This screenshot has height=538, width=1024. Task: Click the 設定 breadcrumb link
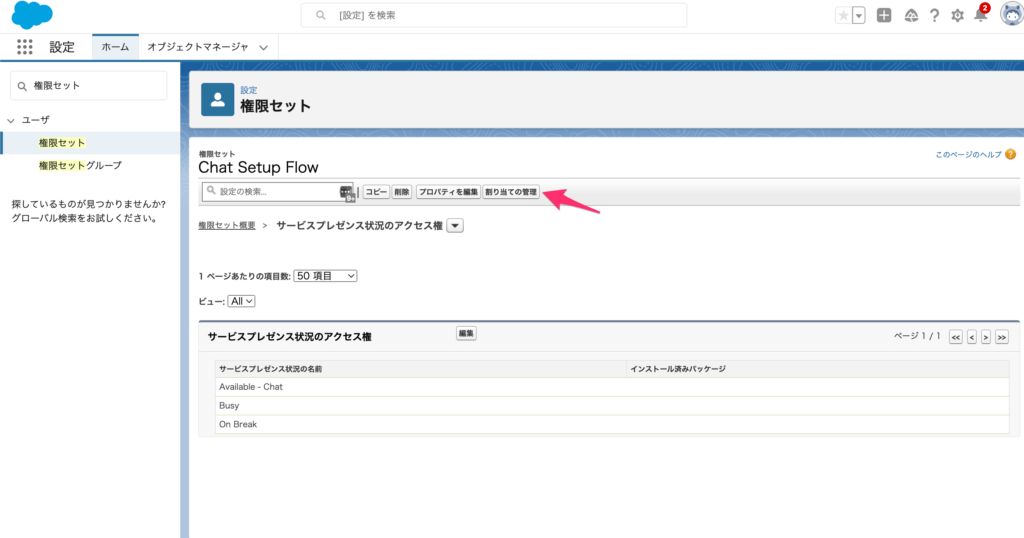(x=248, y=90)
